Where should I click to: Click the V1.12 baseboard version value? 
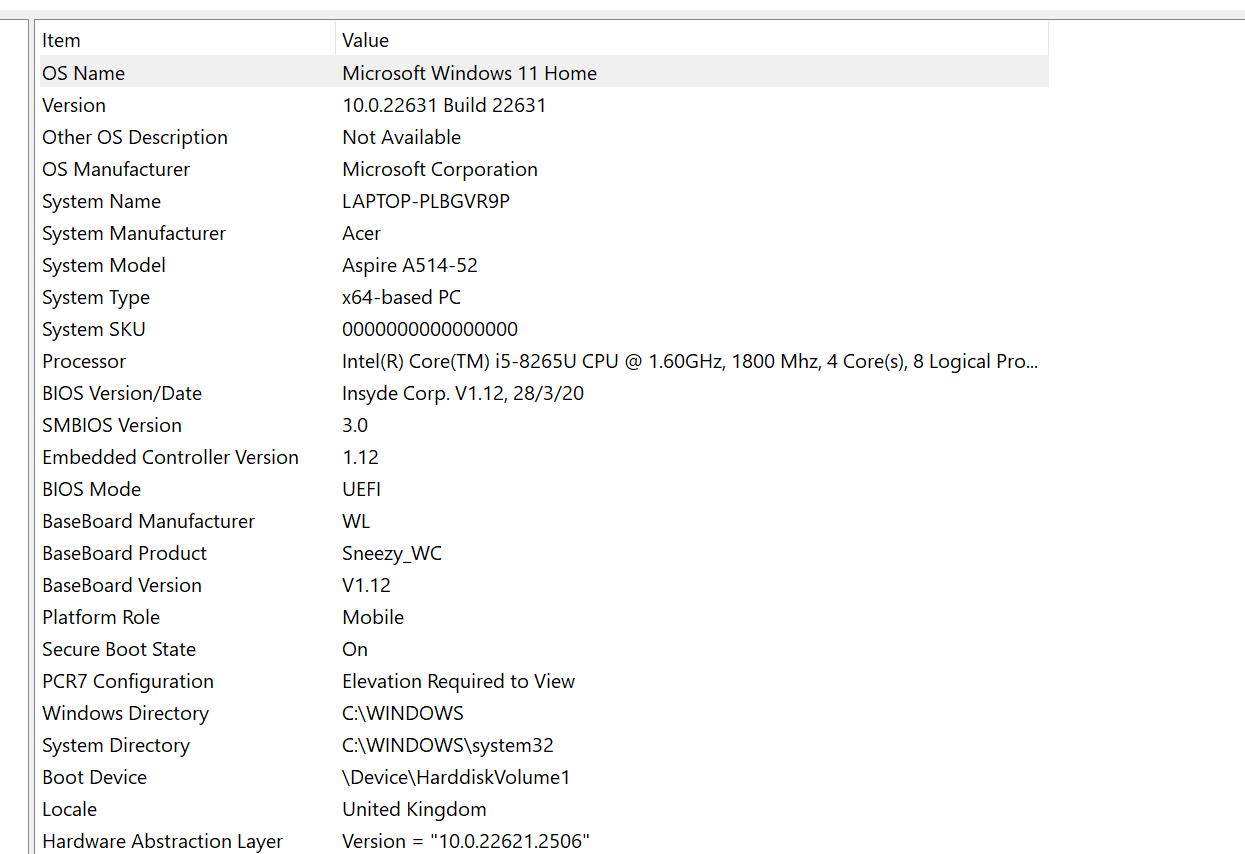[x=366, y=585]
